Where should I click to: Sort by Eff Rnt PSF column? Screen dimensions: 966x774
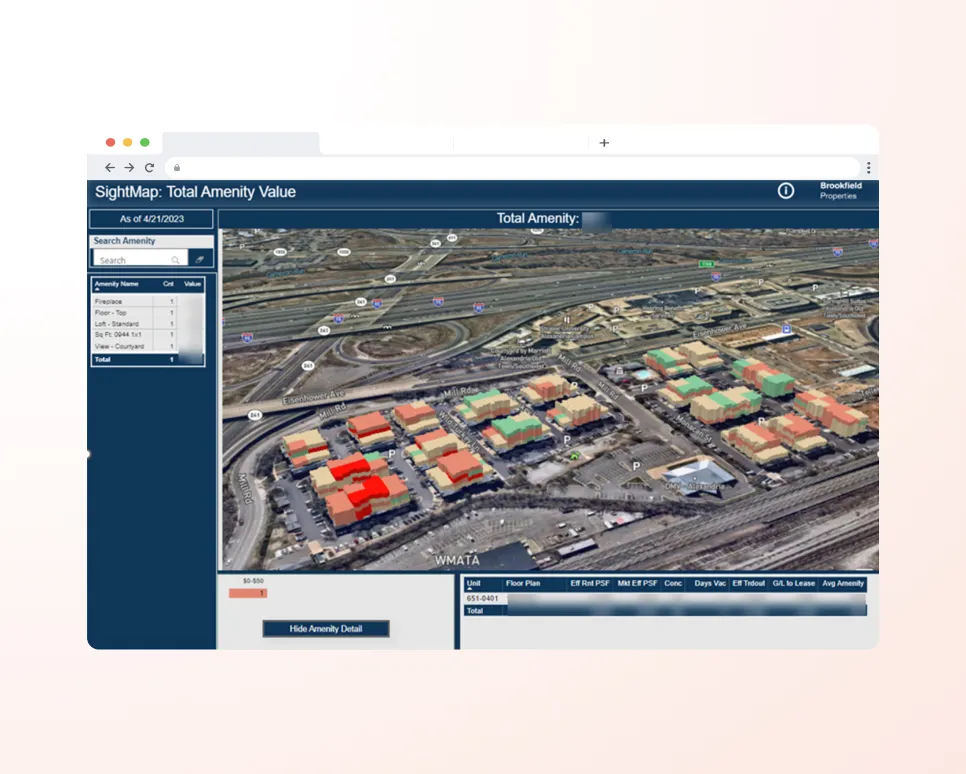(590, 584)
